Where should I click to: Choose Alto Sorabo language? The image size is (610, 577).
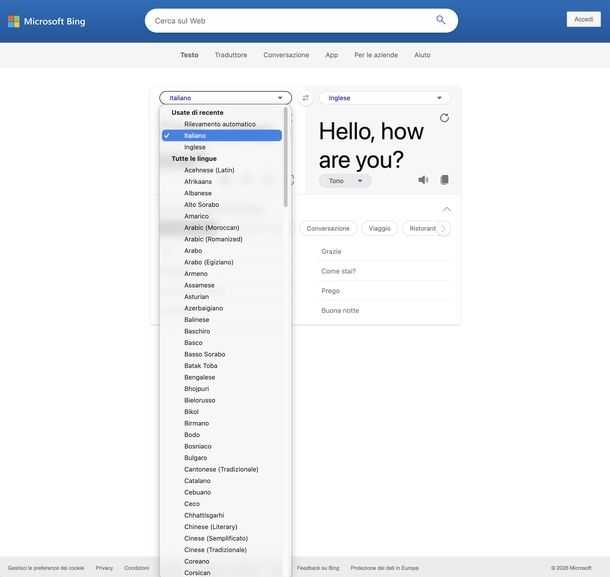pos(222,205)
